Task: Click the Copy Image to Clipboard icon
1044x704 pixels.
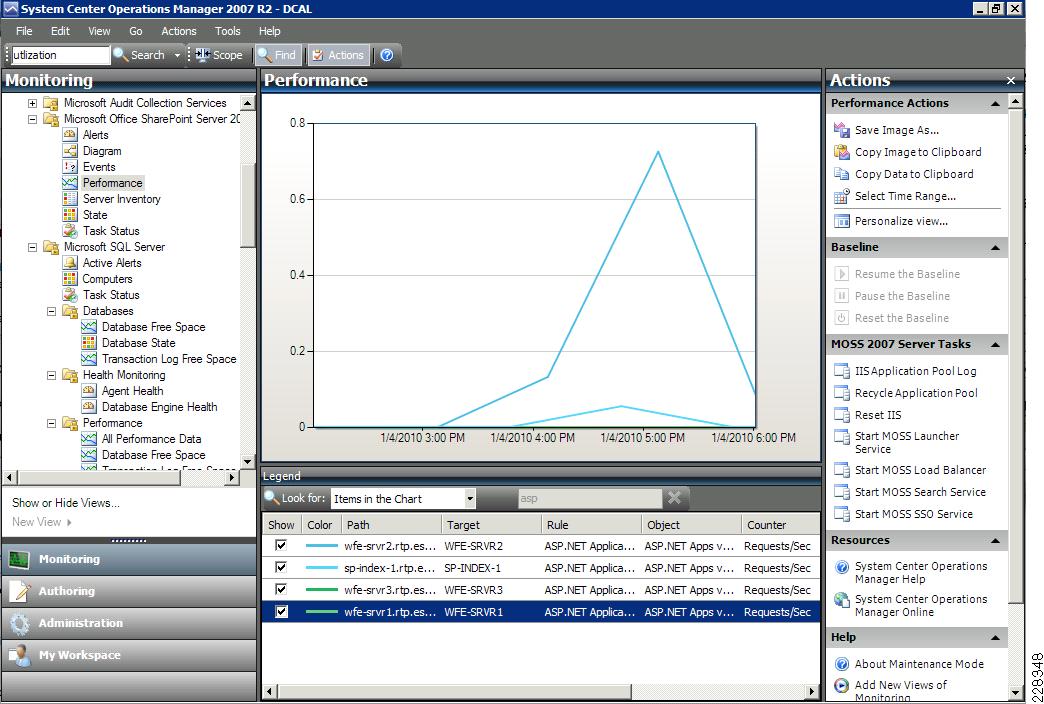Action: pos(842,152)
